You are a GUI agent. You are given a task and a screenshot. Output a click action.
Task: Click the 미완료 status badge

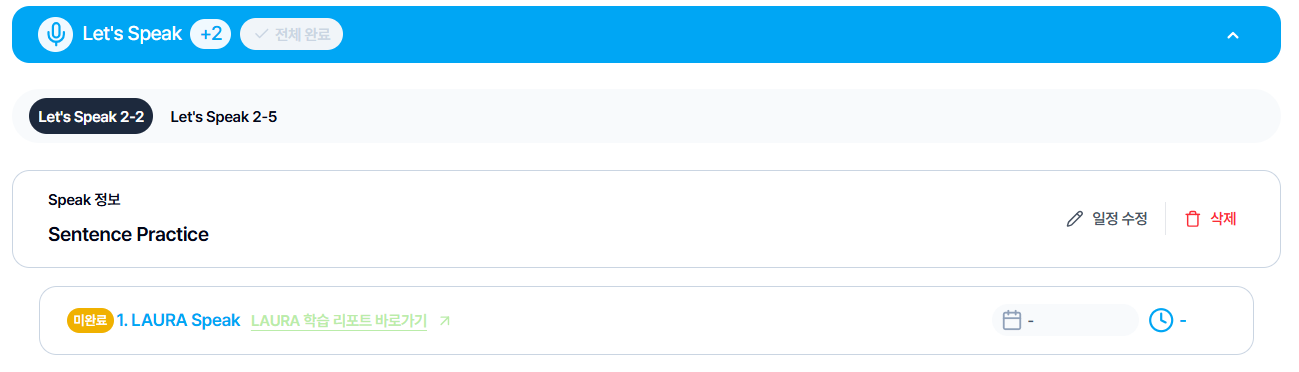pos(90,320)
